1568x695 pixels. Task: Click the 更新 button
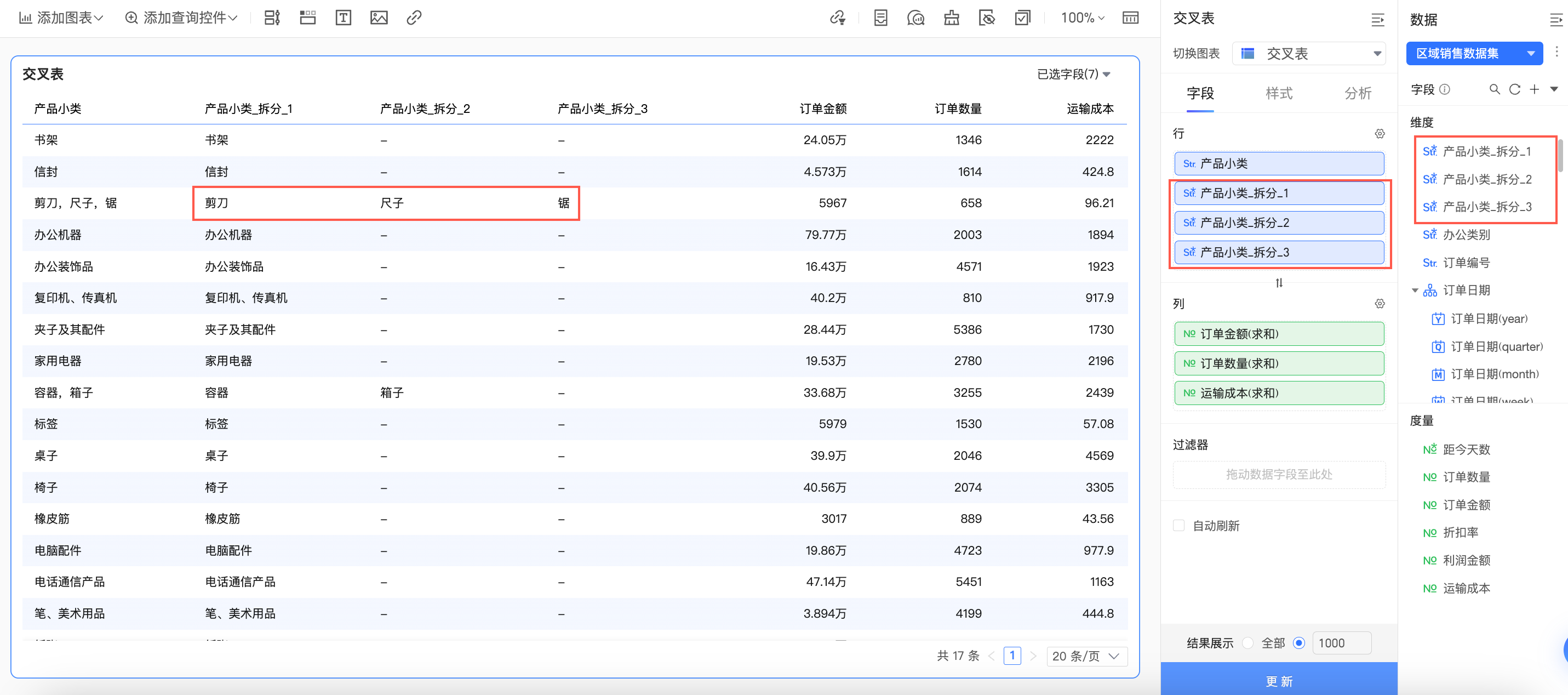click(x=1279, y=680)
